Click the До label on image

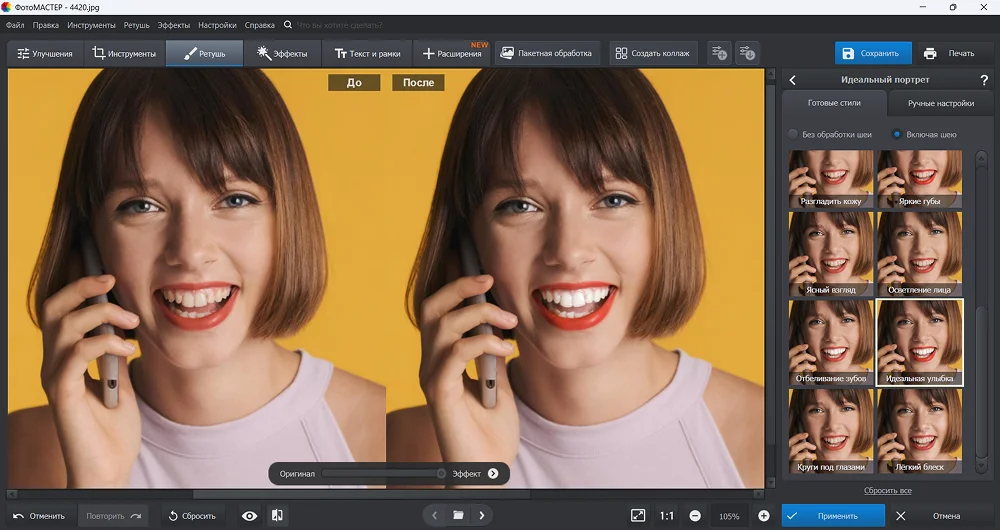click(x=354, y=82)
